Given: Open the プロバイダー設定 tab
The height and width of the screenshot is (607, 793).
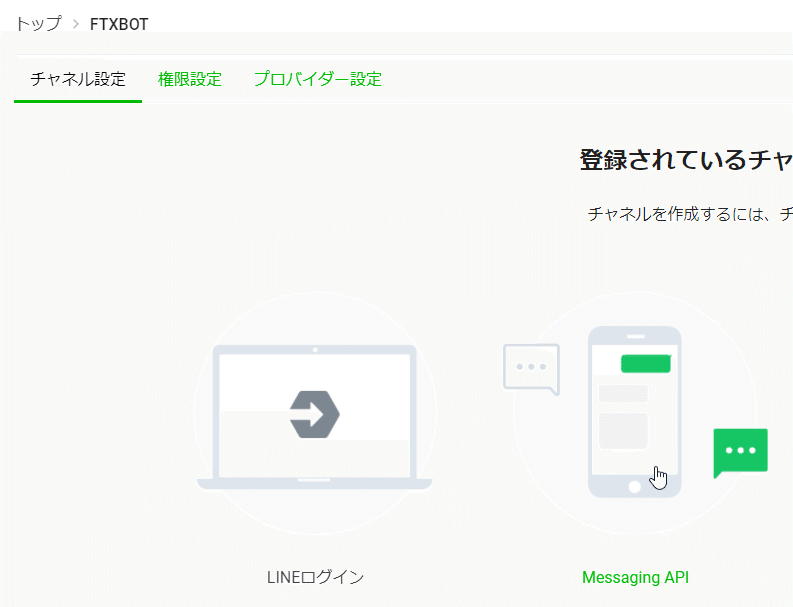Looking at the screenshot, I should pos(318,79).
